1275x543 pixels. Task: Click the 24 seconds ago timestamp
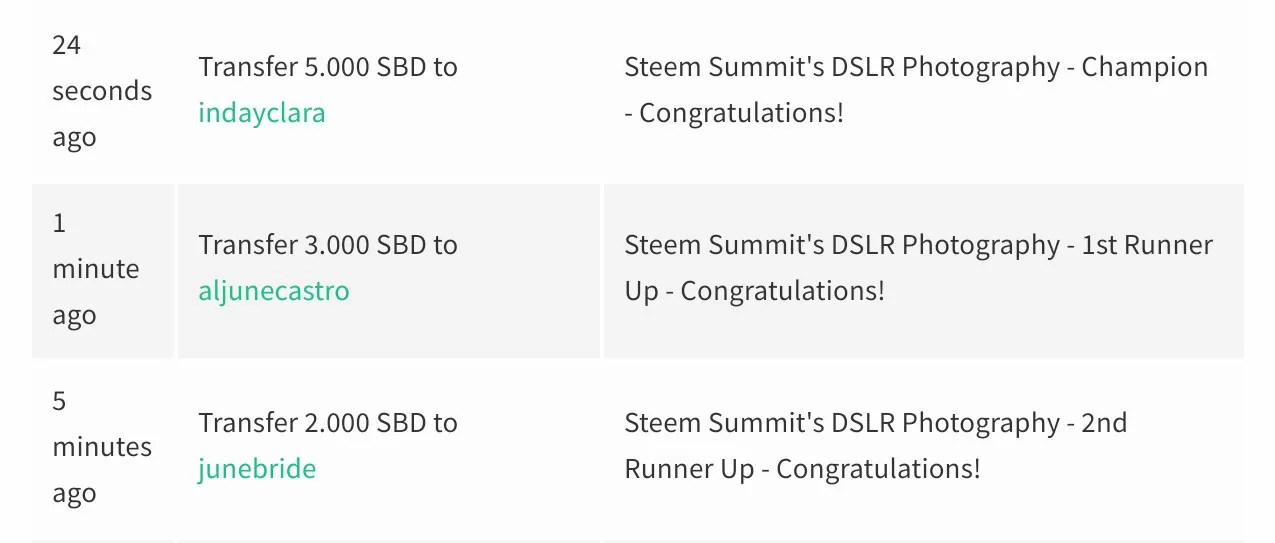[x=101, y=91]
